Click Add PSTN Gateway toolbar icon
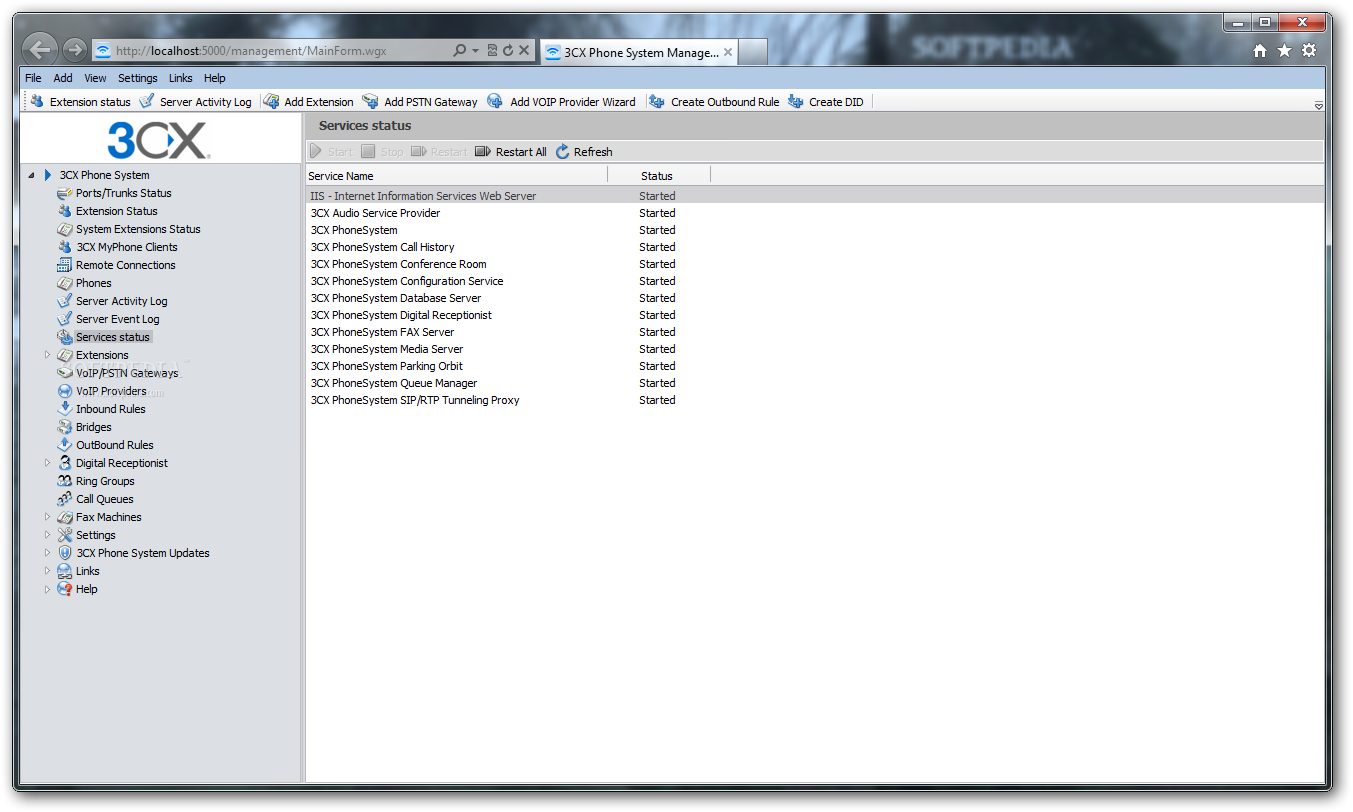1353x812 pixels. tap(370, 101)
